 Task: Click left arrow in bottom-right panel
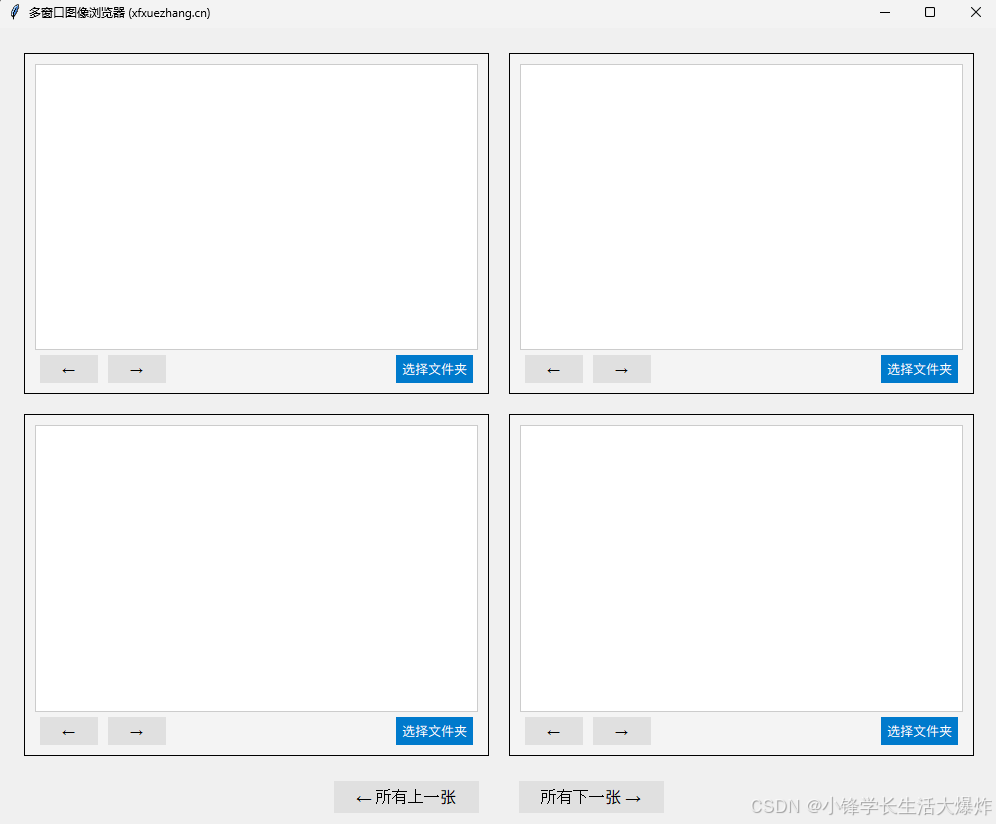553,731
